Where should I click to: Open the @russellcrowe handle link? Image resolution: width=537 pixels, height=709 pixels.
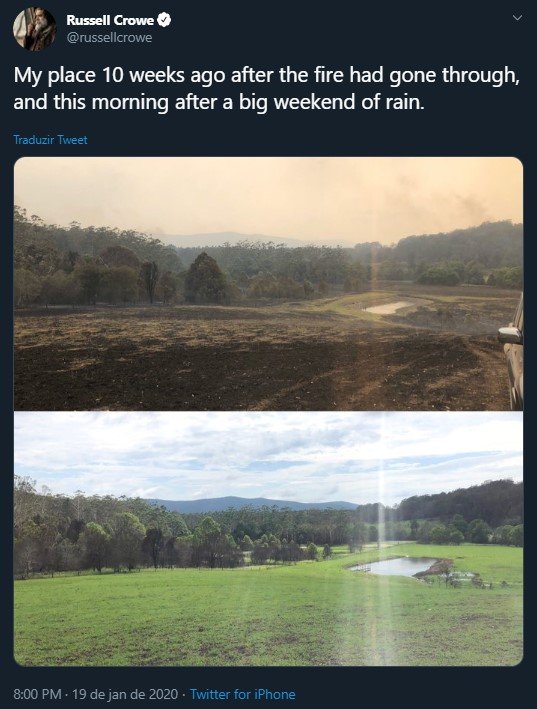coord(109,38)
